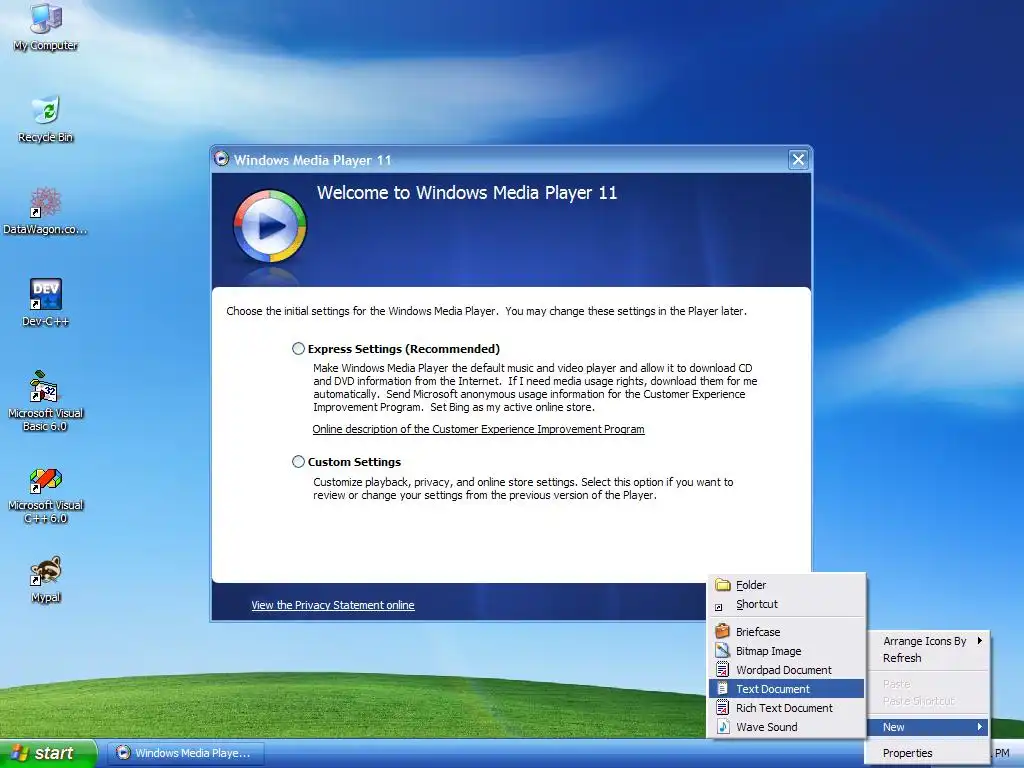Open New in the desktop context menu
1024x768 pixels.
(929, 727)
